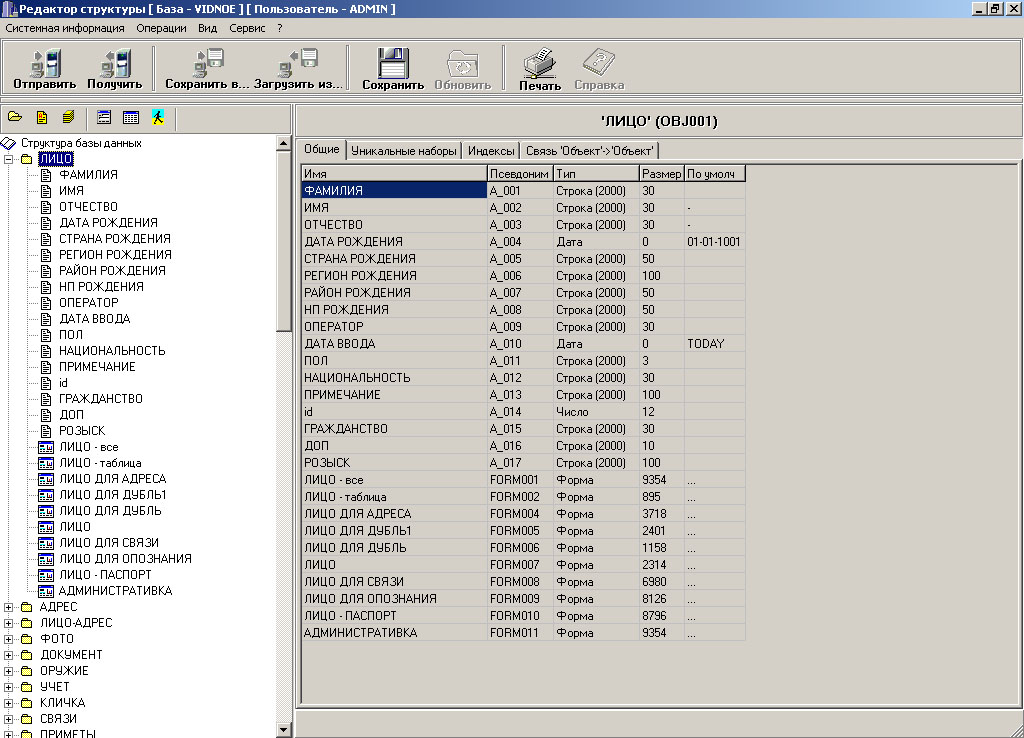Viewport: 1024px width, 738px height.
Task: Expand the ОРУЖИЕ folder node
Action: point(10,671)
